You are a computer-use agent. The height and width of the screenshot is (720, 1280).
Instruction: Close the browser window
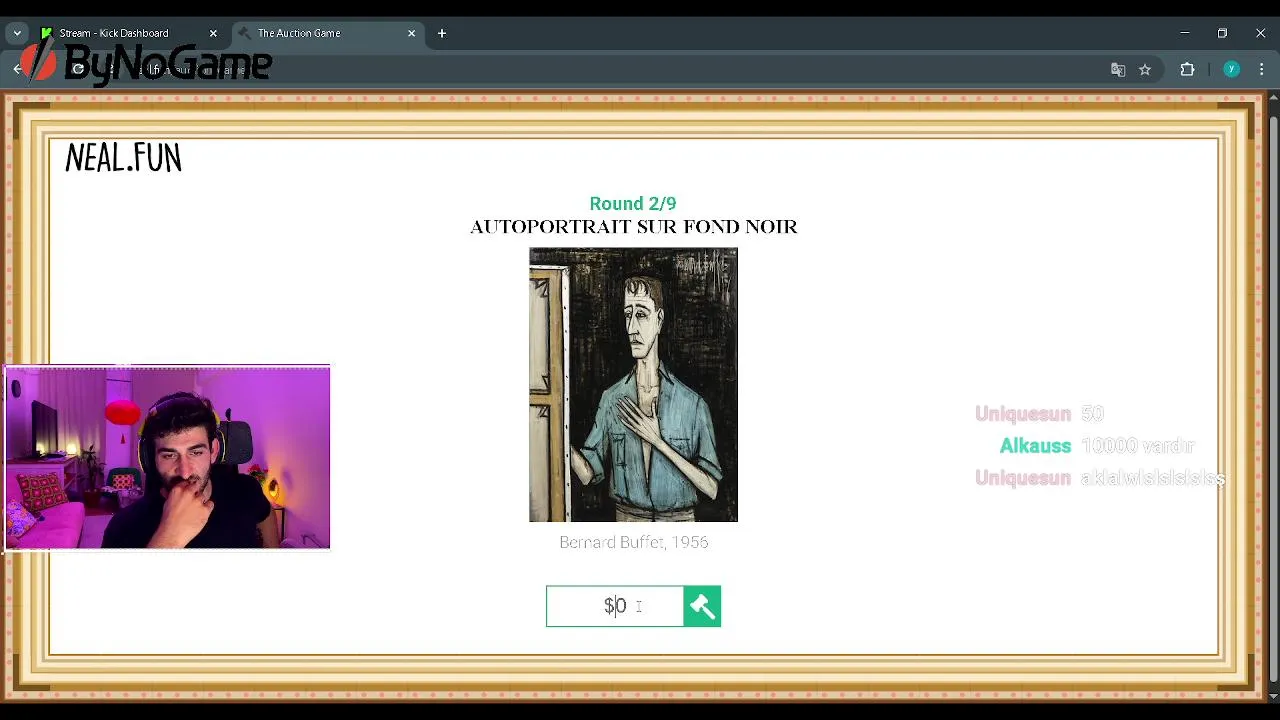[1260, 33]
